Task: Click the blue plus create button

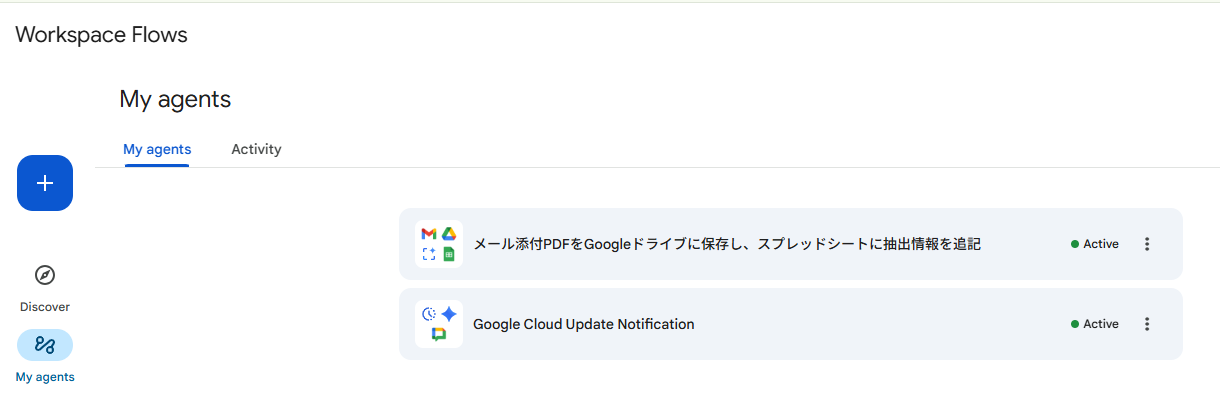Action: click(x=45, y=183)
